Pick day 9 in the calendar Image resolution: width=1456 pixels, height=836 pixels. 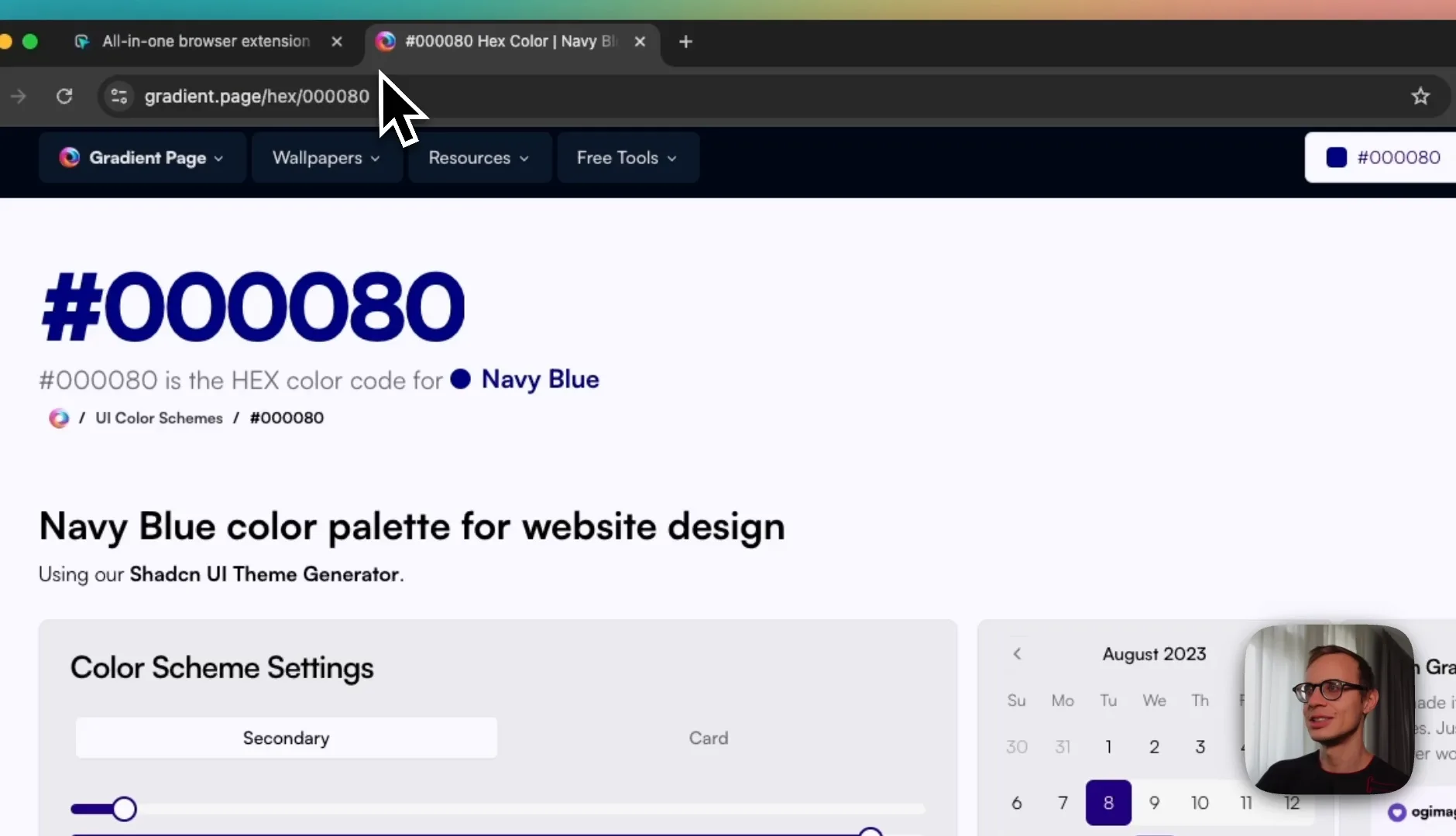[1154, 803]
